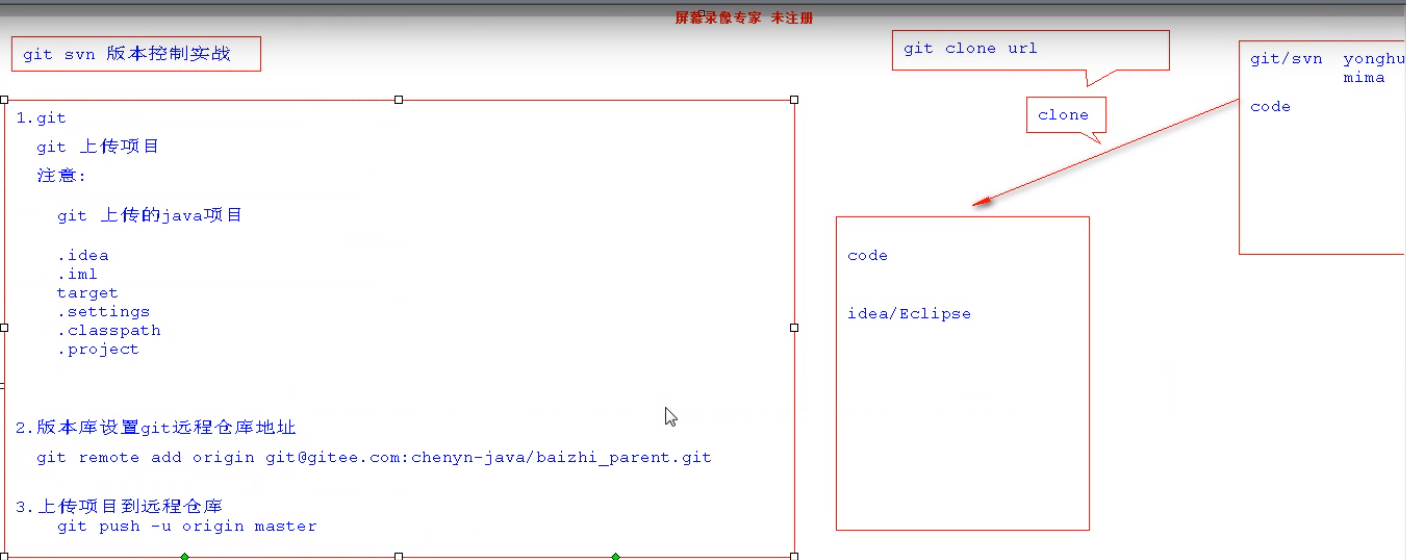The height and width of the screenshot is (560, 1406).
Task: Select the ".iml" entry
Action: coord(77,274)
